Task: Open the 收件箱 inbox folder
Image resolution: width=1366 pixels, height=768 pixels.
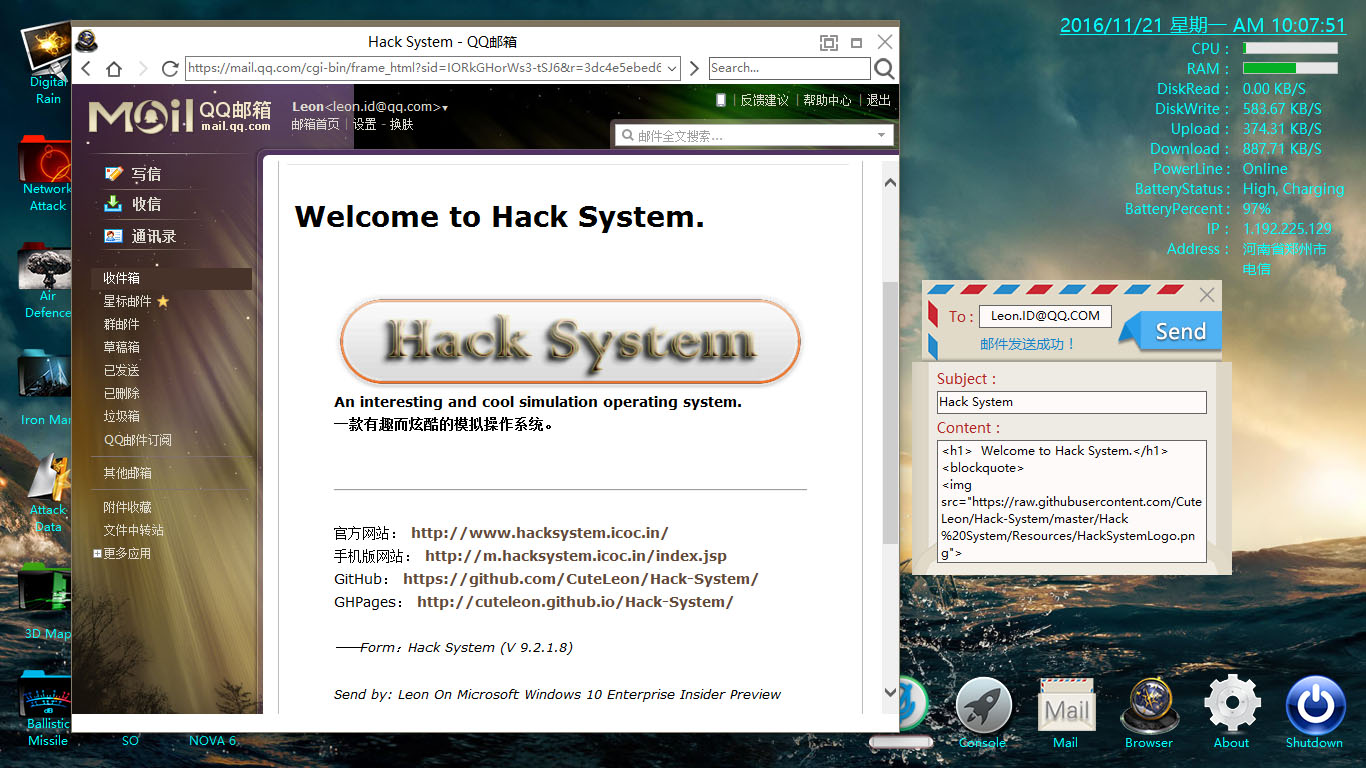Action: tap(171, 278)
